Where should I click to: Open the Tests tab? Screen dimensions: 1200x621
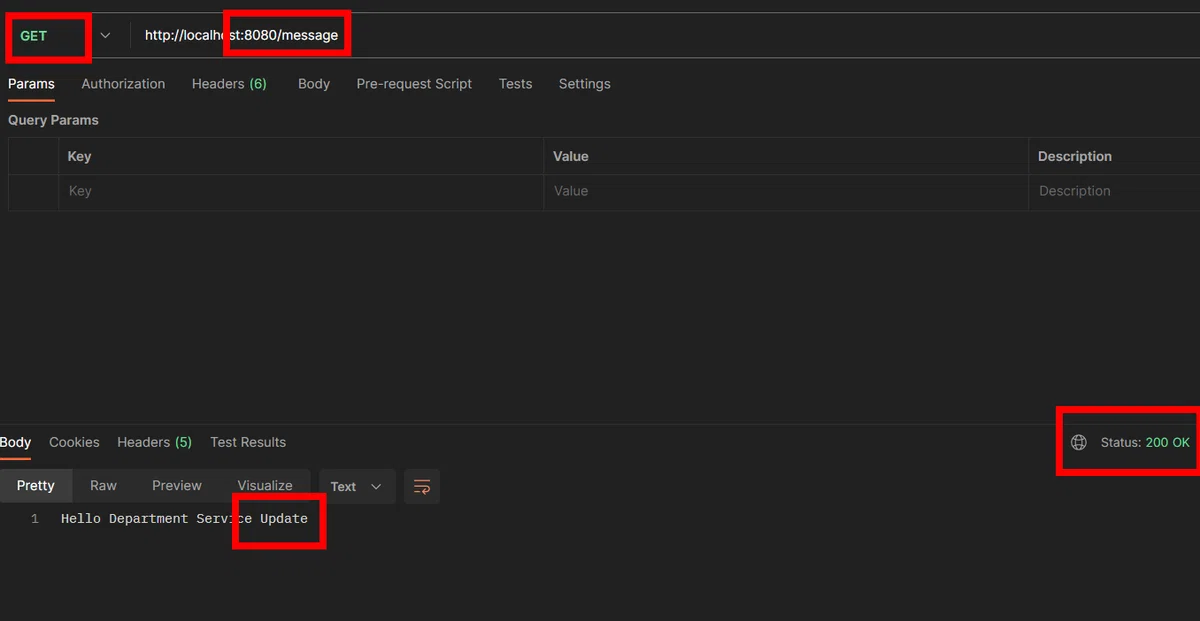tap(515, 84)
